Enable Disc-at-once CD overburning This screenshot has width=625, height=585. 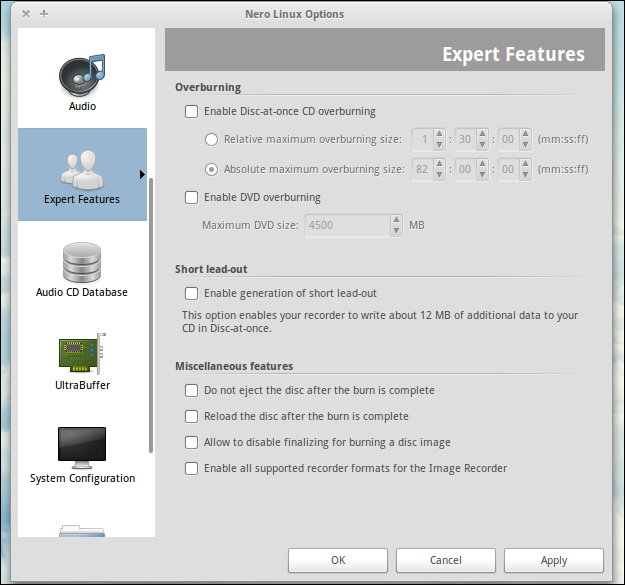pos(191,112)
